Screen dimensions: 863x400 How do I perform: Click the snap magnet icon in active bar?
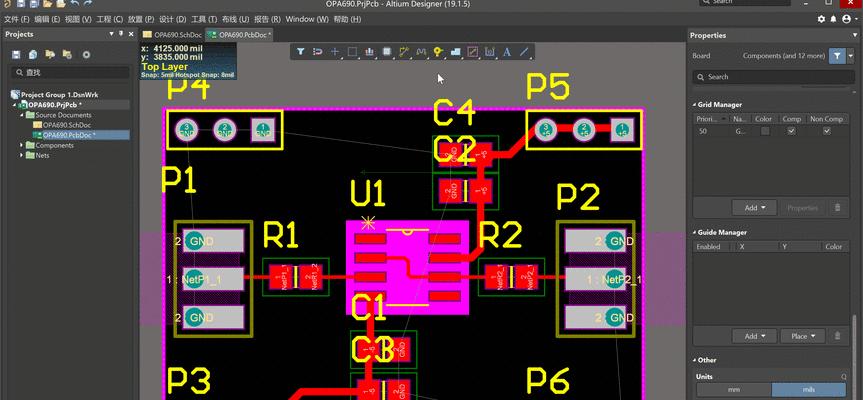[318, 52]
